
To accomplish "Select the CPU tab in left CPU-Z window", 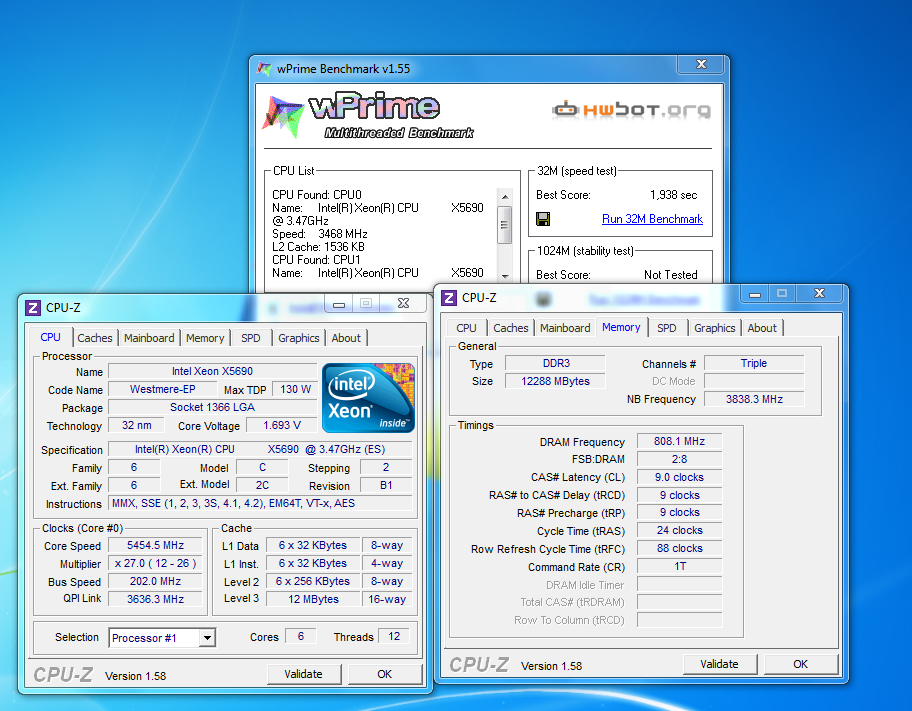I will (51, 337).
